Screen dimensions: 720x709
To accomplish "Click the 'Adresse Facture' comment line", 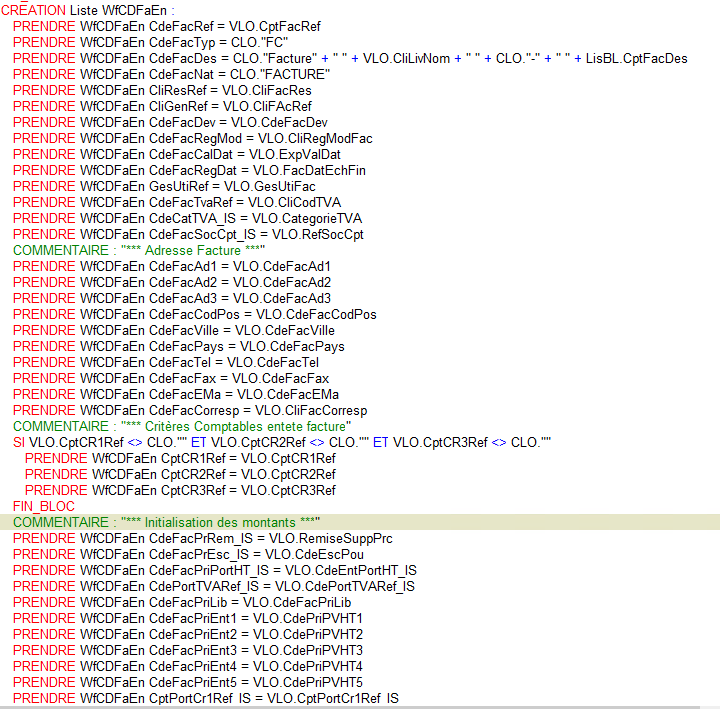I will (x=139, y=250).
